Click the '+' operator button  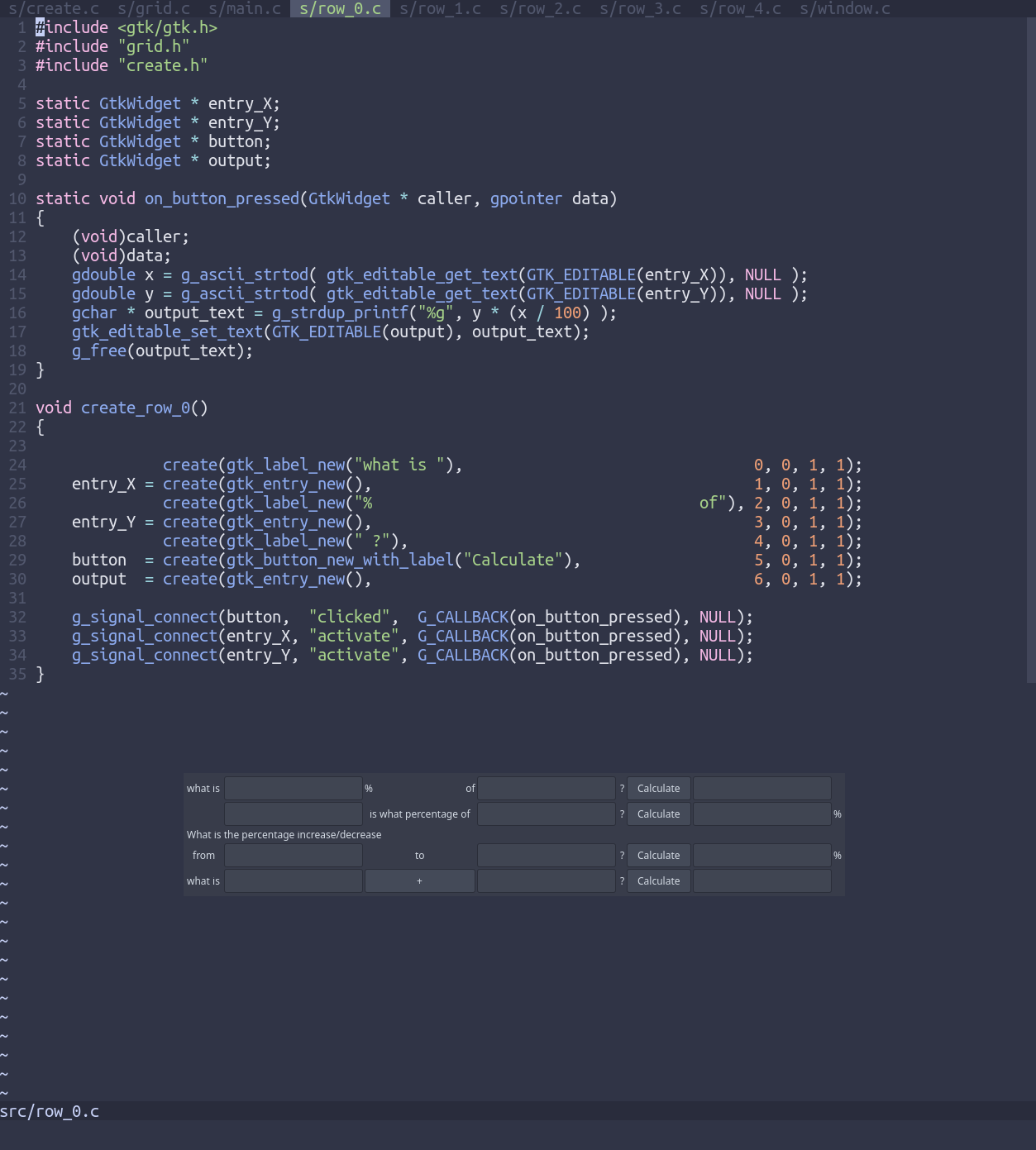pyautogui.click(x=420, y=881)
